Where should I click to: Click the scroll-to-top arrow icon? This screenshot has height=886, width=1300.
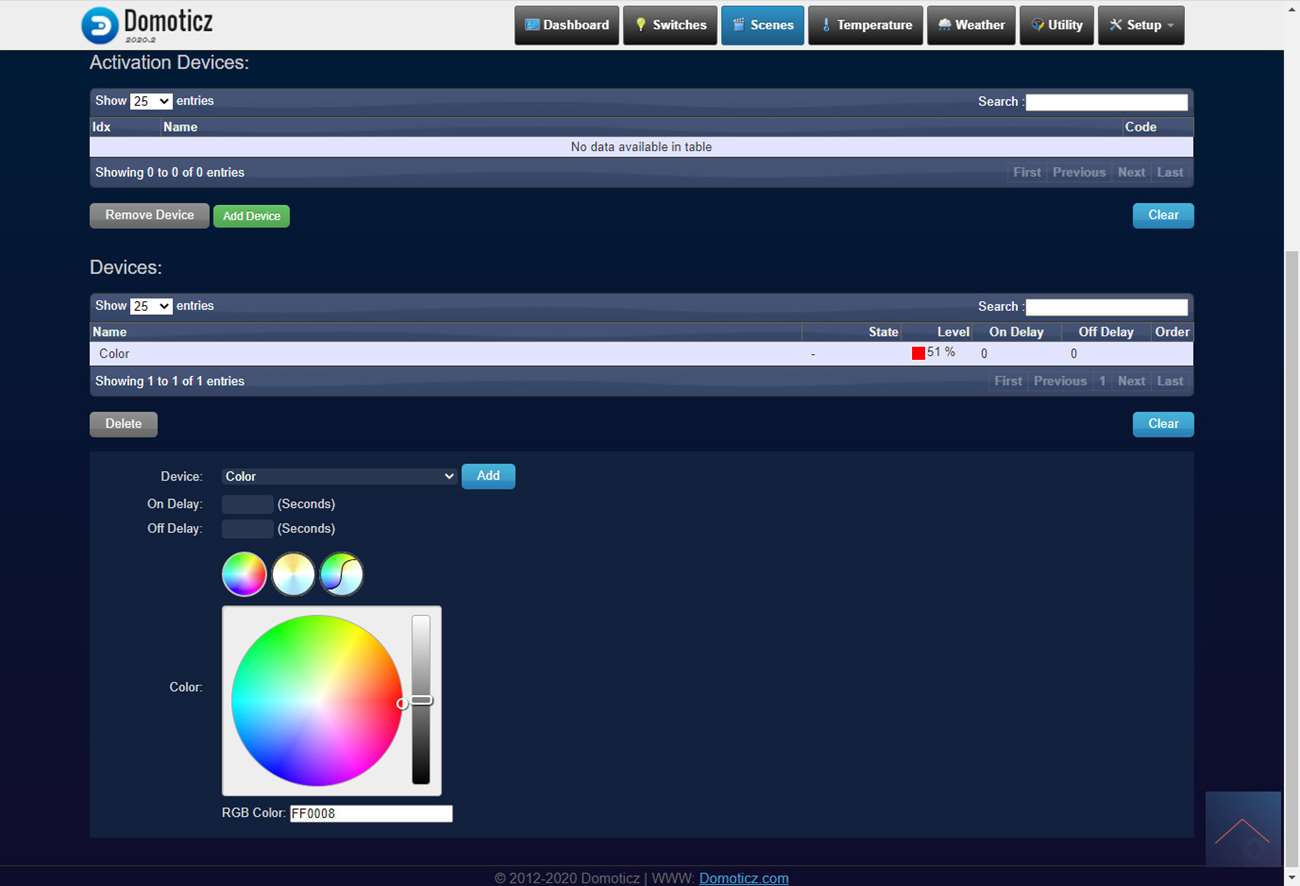1242,829
